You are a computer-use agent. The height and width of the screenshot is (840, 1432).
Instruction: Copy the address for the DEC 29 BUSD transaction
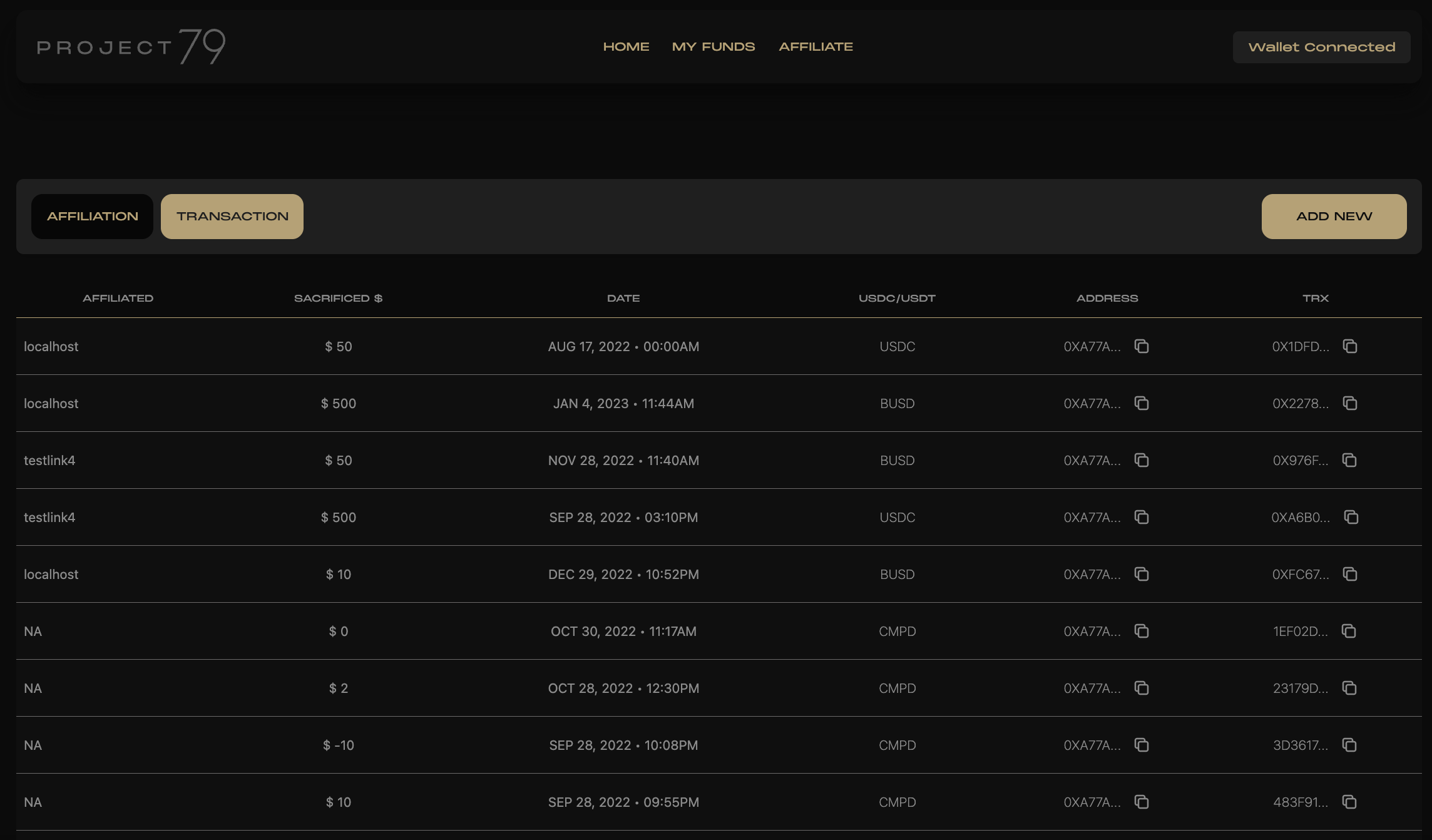click(1142, 574)
